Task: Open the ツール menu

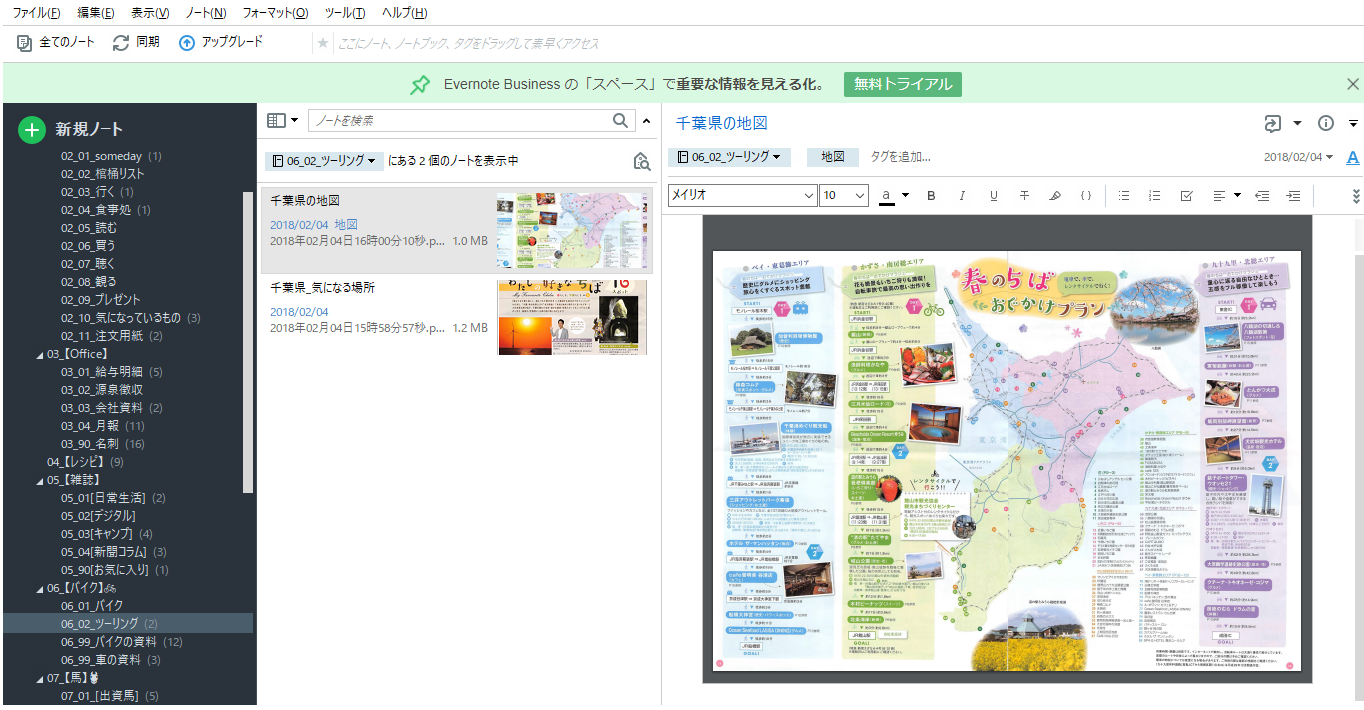Action: [344, 13]
